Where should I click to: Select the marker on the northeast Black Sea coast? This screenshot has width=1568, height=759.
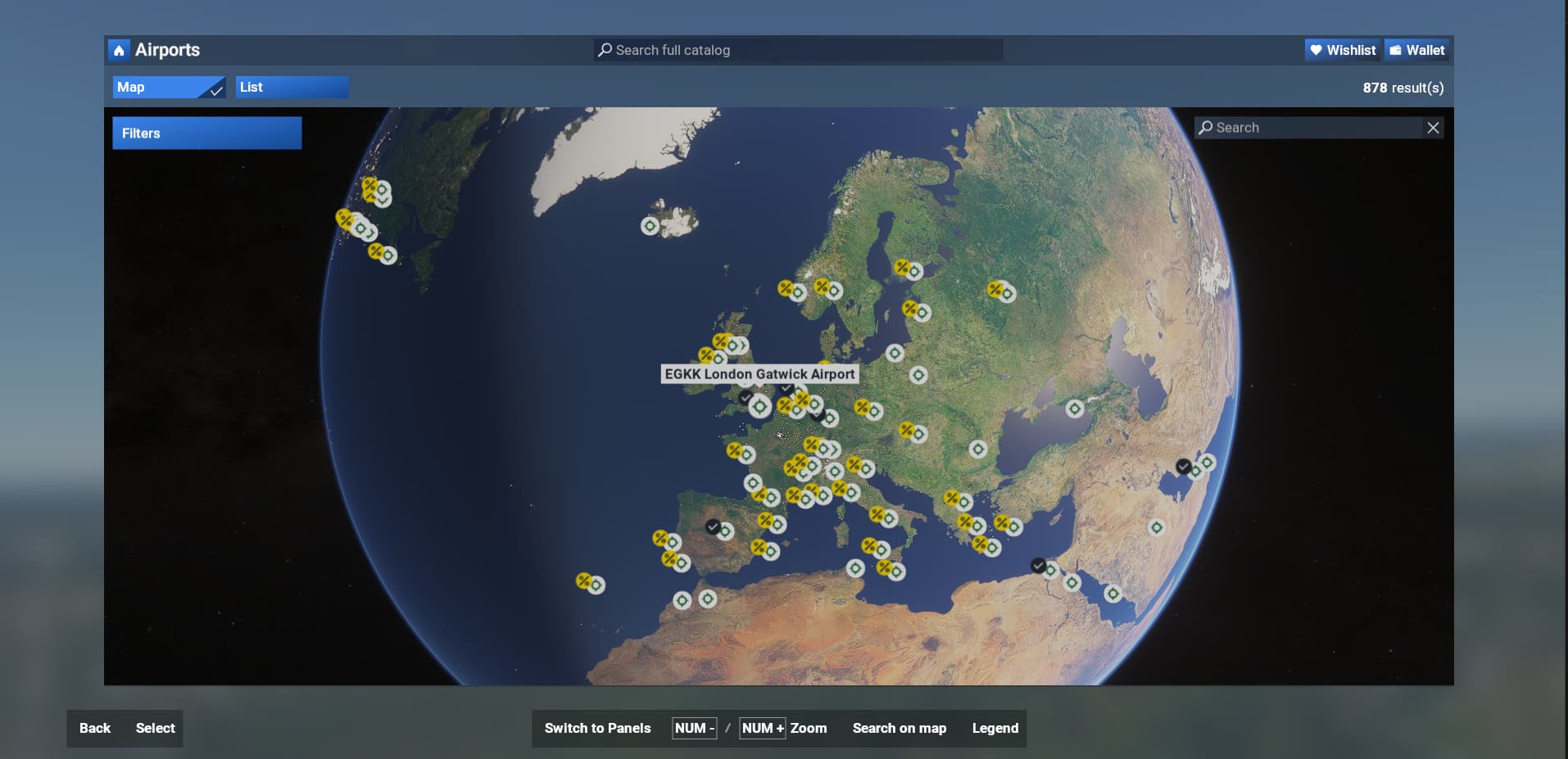[1075, 408]
